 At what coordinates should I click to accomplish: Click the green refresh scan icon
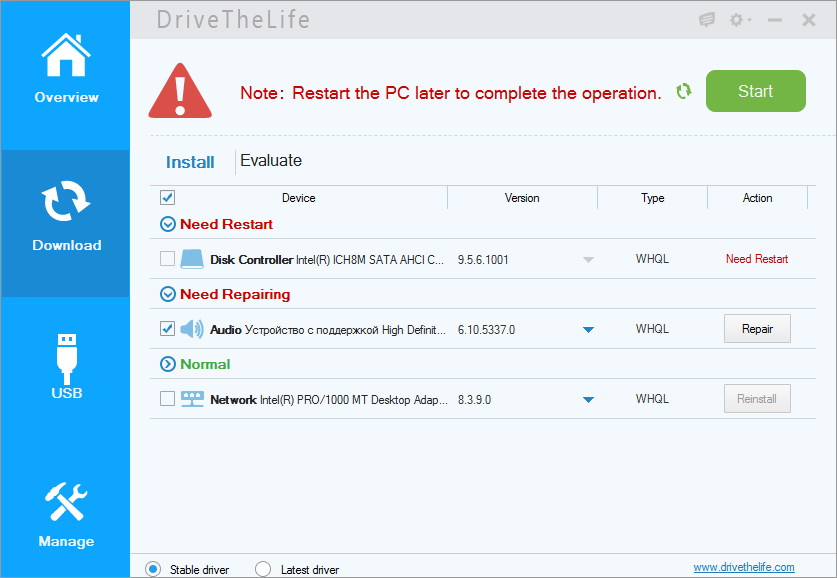point(683,91)
